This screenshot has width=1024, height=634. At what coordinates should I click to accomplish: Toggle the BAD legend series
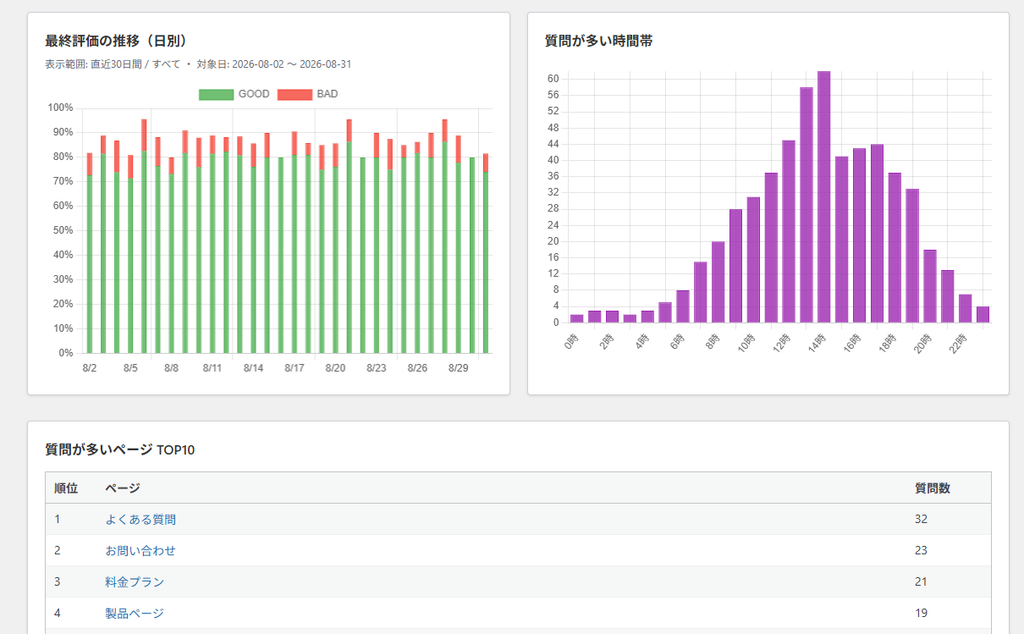click(x=308, y=94)
